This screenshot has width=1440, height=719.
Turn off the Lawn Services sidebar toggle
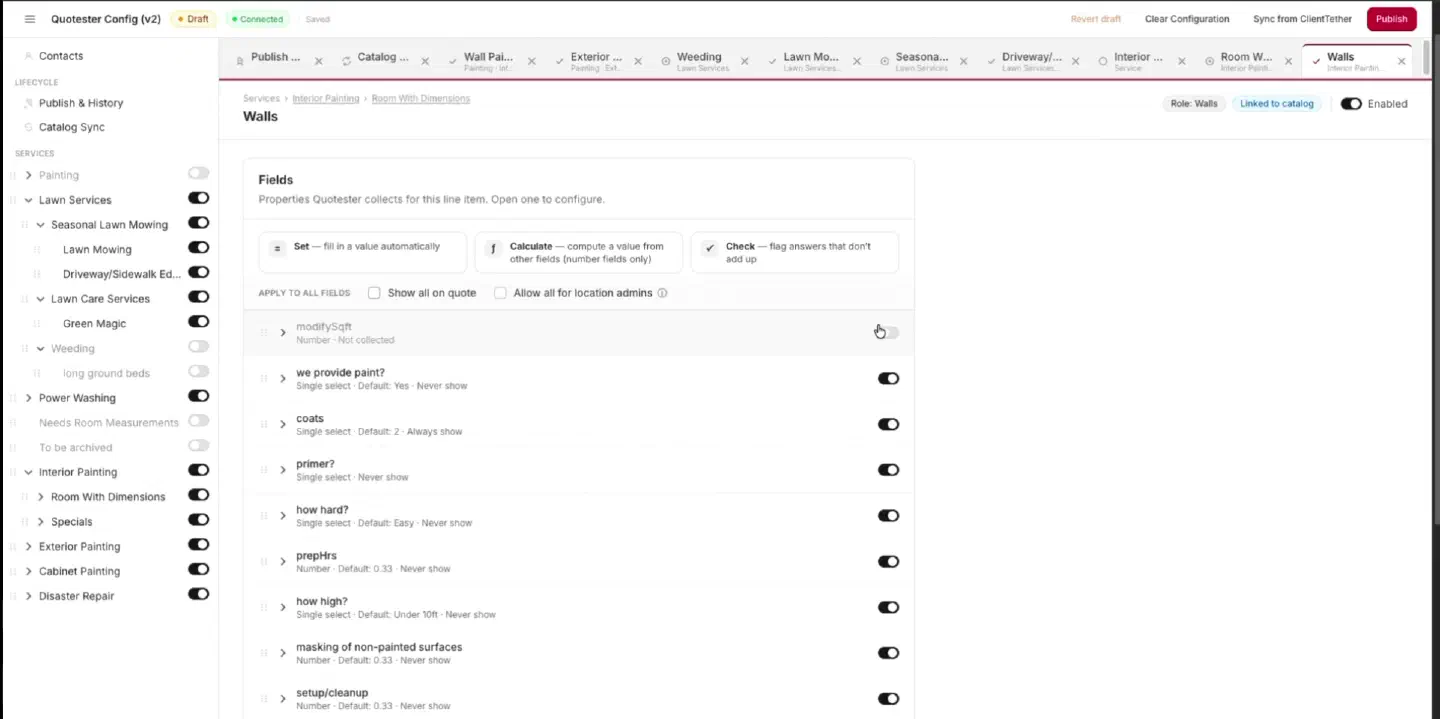198,199
